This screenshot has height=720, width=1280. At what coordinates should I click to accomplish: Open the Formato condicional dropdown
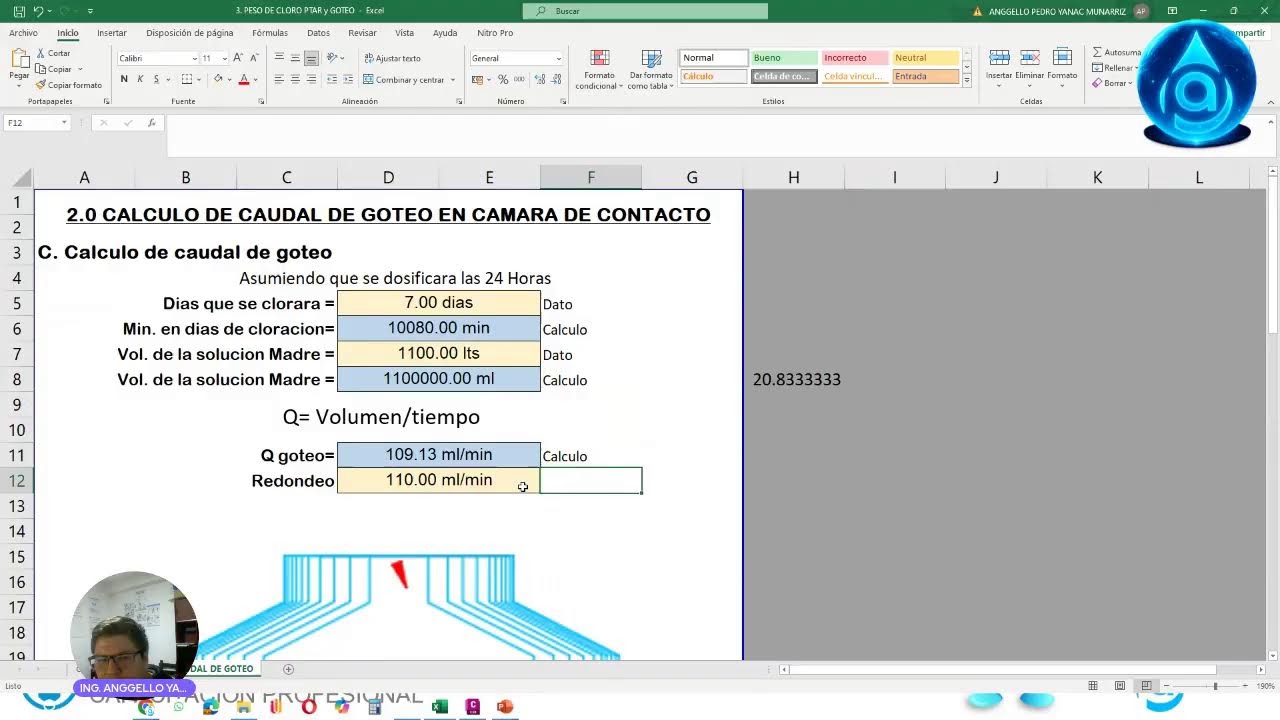click(x=599, y=69)
